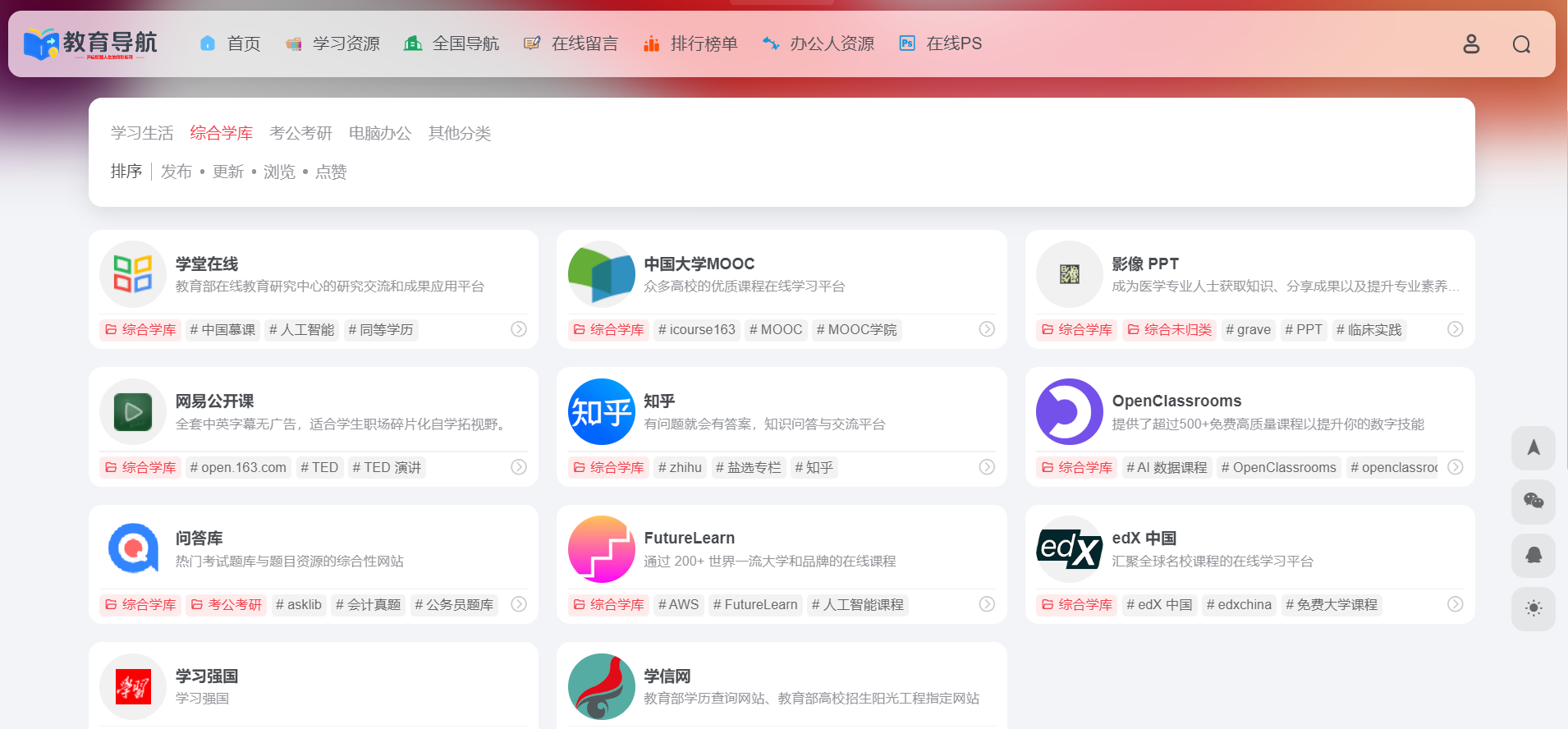Open the WeChat floating icon
Screen dimensions: 1568x729
[x=1534, y=502]
